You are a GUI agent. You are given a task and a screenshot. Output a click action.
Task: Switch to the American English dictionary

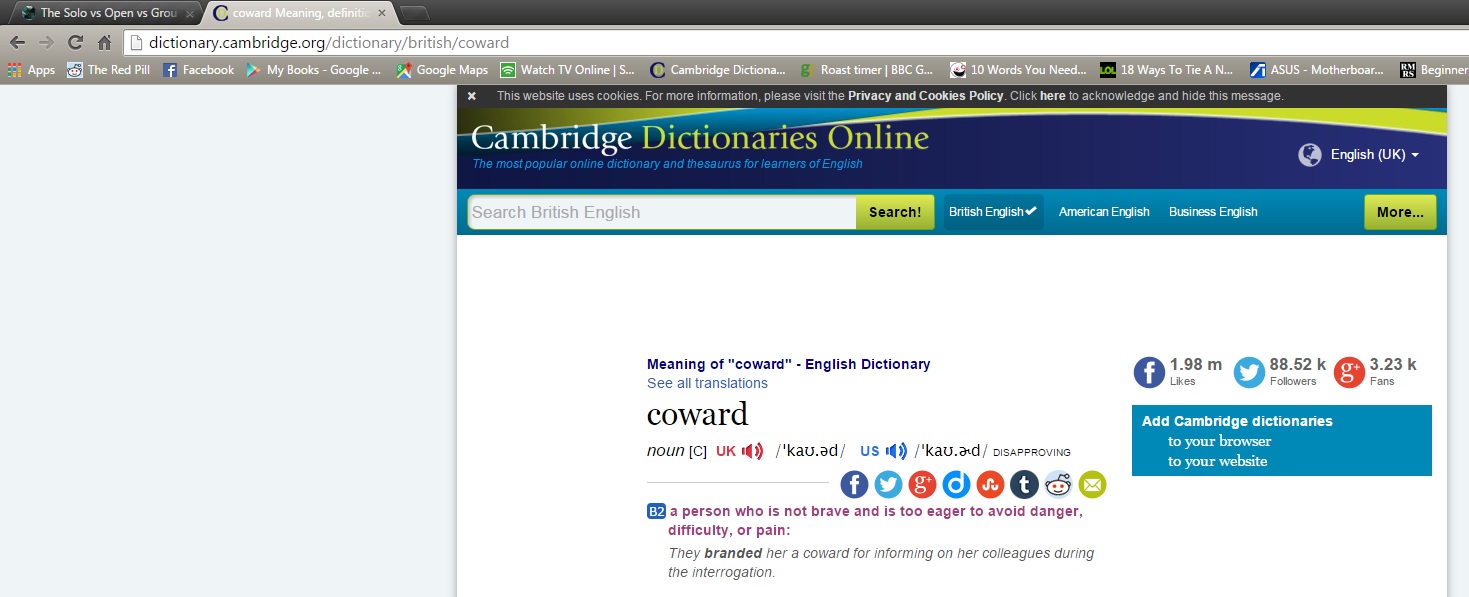pyautogui.click(x=1104, y=212)
